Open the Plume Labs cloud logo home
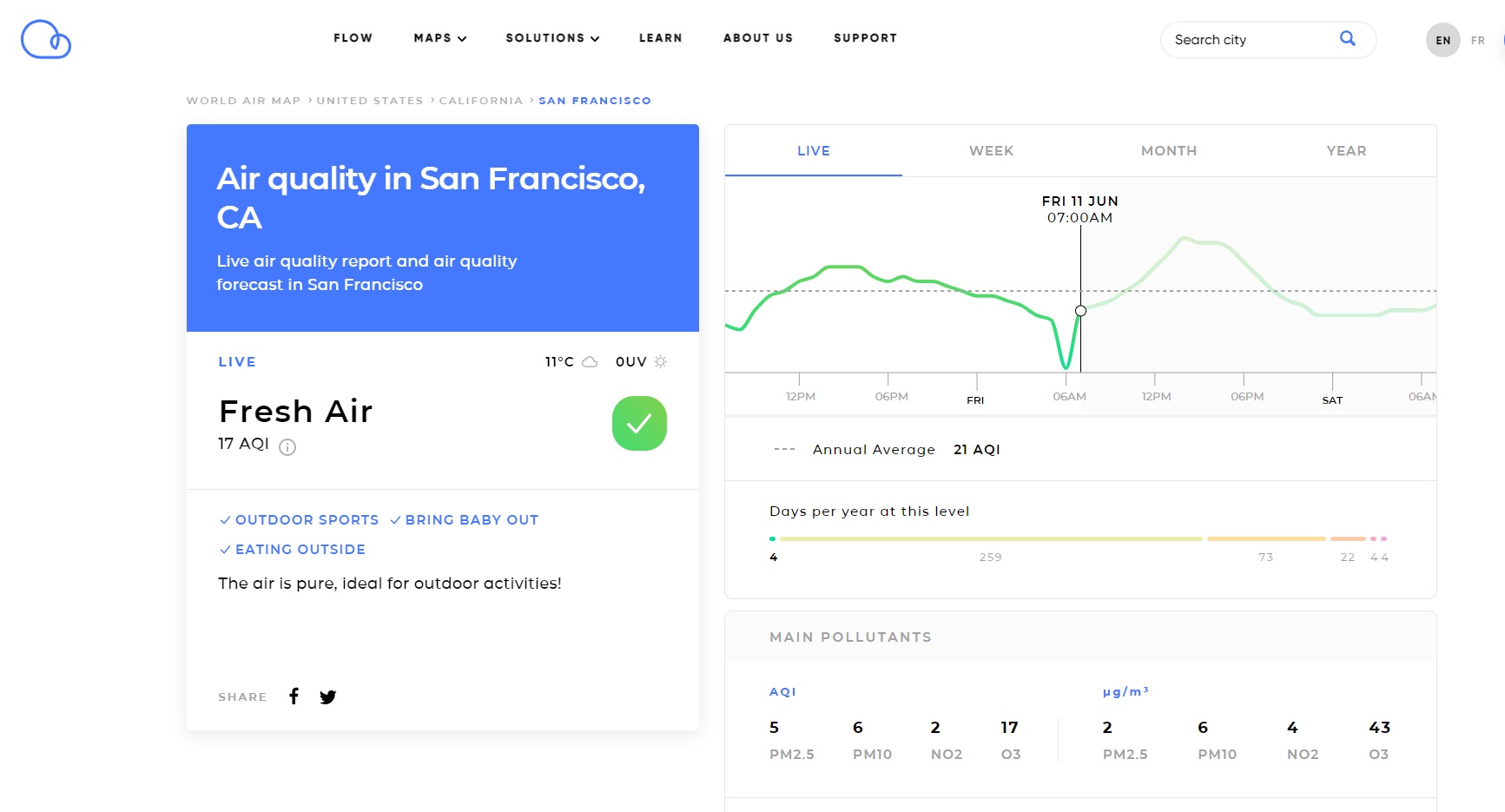The image size is (1505, 812). click(46, 39)
